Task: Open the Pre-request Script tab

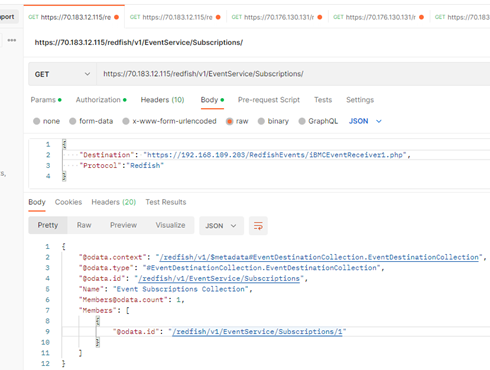Action: [269, 100]
